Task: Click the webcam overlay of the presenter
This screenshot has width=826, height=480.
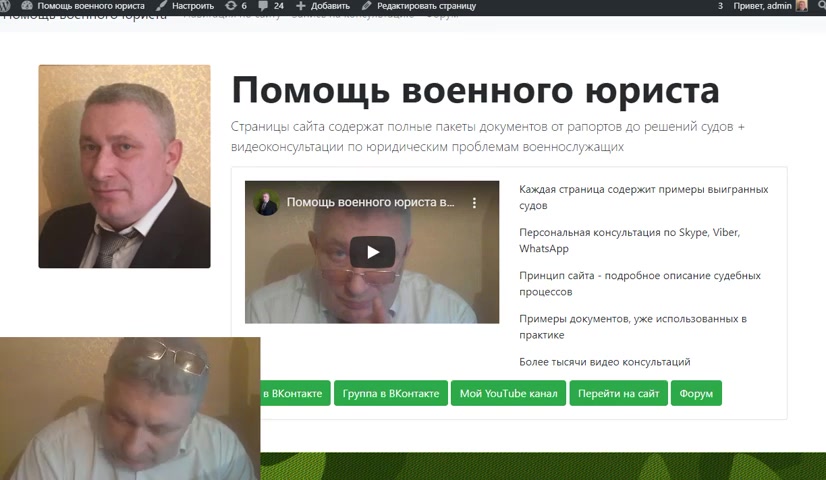Action: pos(130,408)
